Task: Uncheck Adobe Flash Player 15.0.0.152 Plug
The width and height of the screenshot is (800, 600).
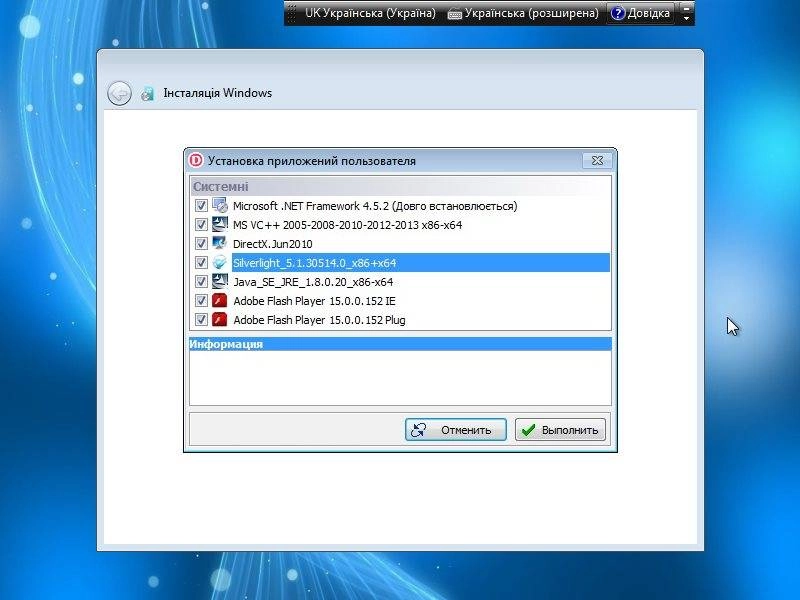Action: click(x=201, y=319)
